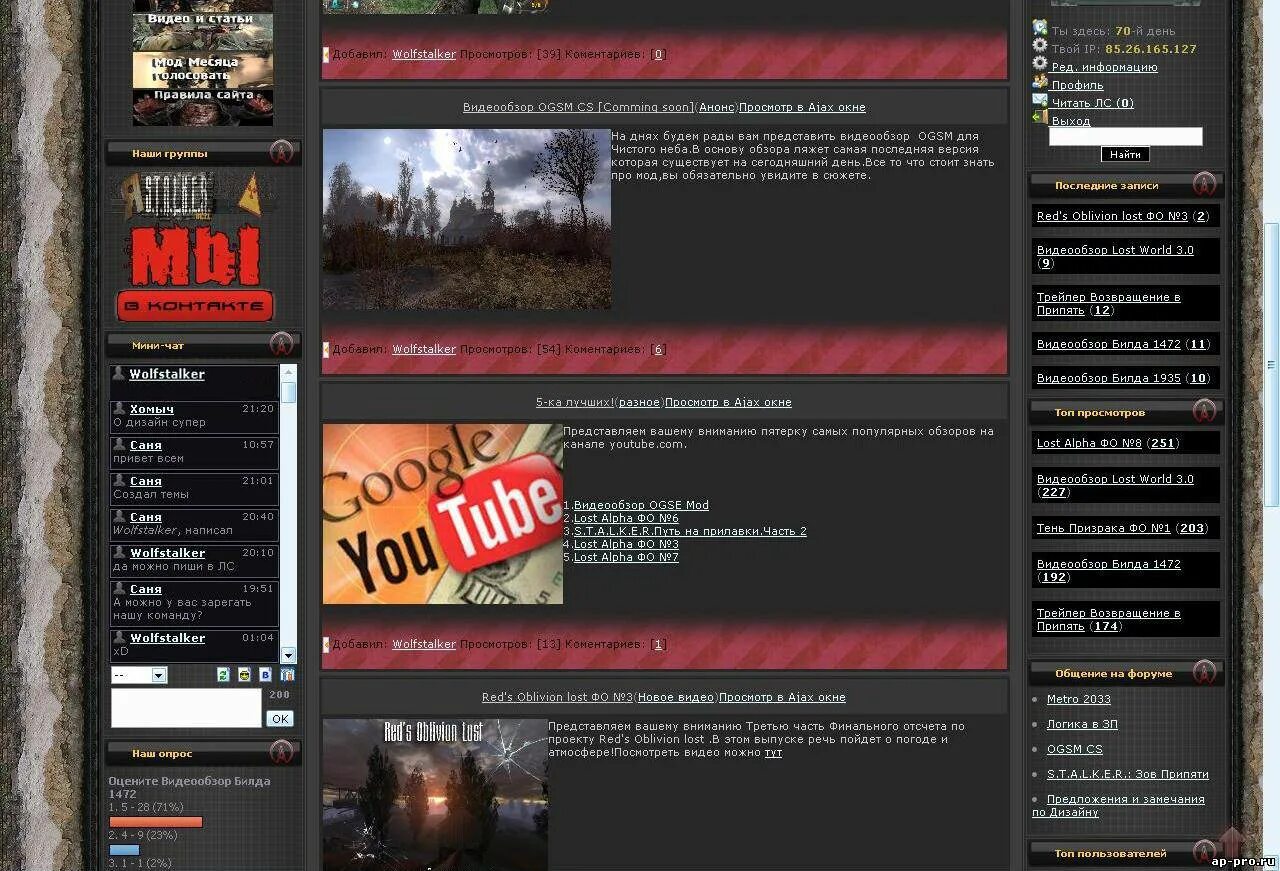The height and width of the screenshot is (871, 1280).
Task: Open the church landscape thumbnail of OGSM CS post
Action: click(x=467, y=219)
